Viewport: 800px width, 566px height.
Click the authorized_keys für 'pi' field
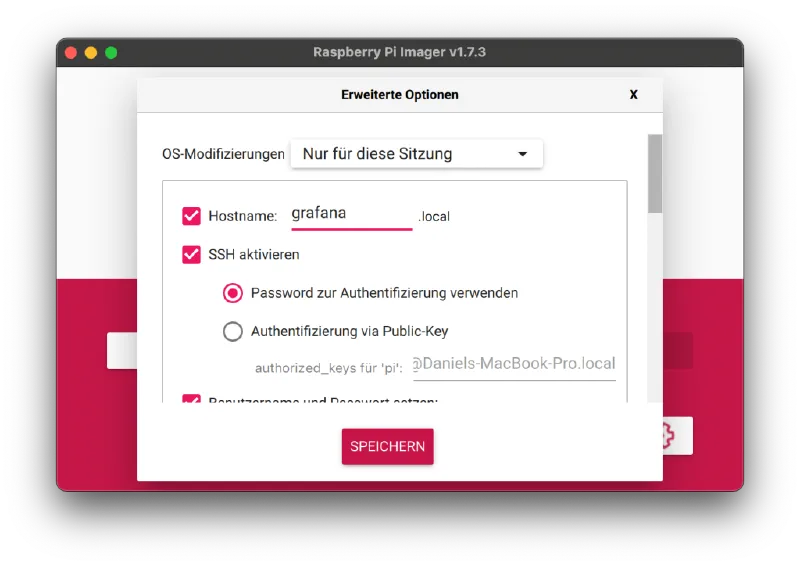(x=514, y=365)
